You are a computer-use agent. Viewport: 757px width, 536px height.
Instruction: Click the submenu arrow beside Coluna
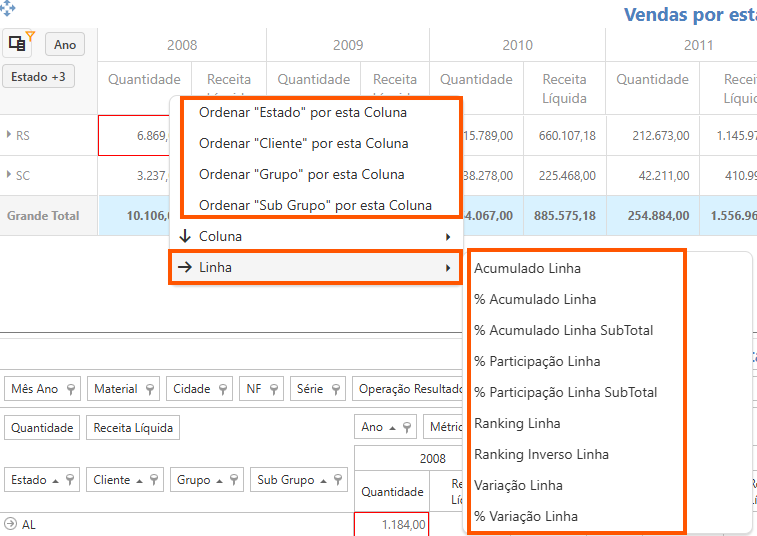tap(448, 237)
